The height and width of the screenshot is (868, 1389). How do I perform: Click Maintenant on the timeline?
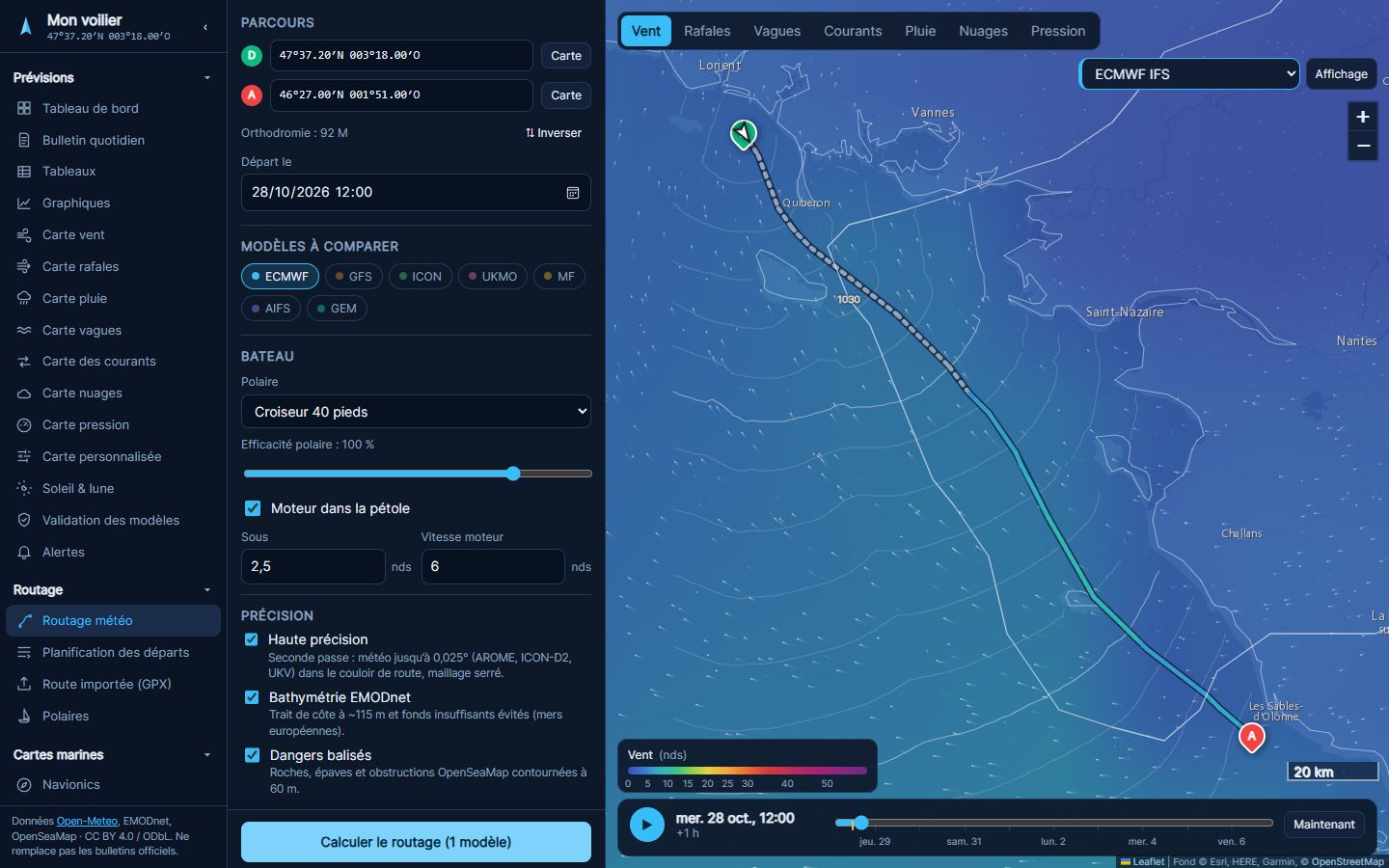point(1324,825)
